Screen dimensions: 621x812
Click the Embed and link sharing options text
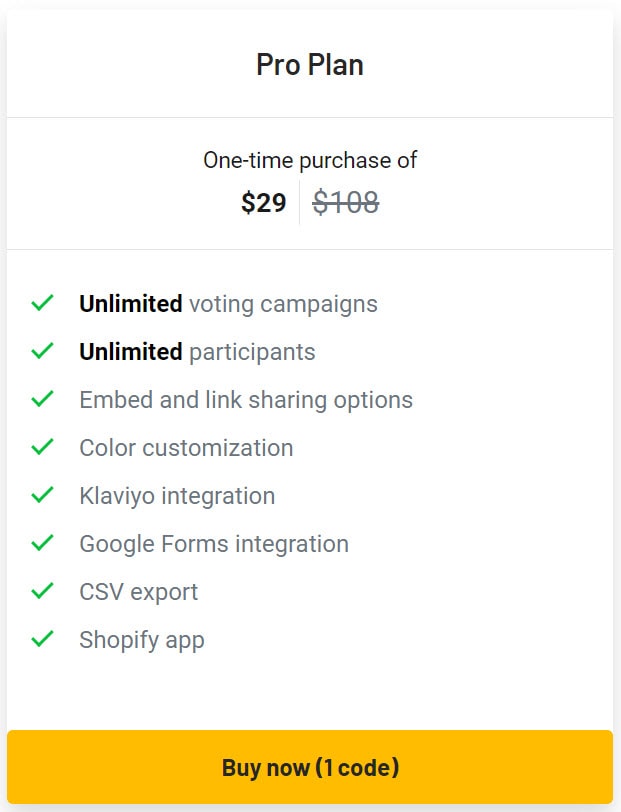(246, 399)
